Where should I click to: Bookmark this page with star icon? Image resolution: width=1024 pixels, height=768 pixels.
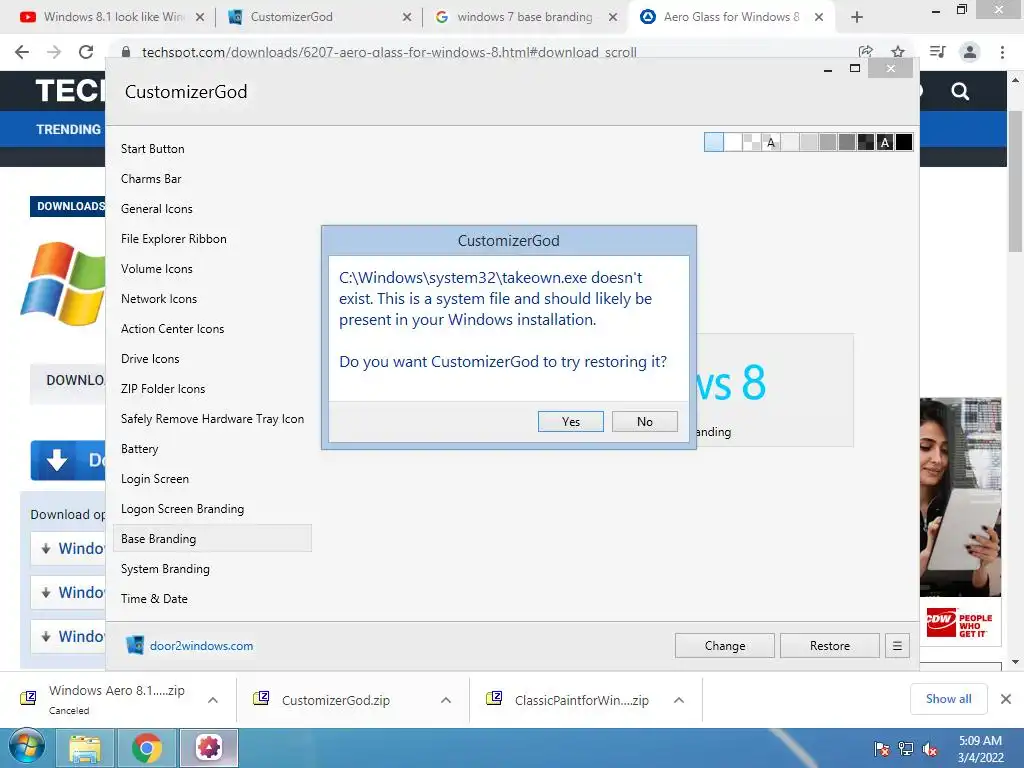(898, 52)
